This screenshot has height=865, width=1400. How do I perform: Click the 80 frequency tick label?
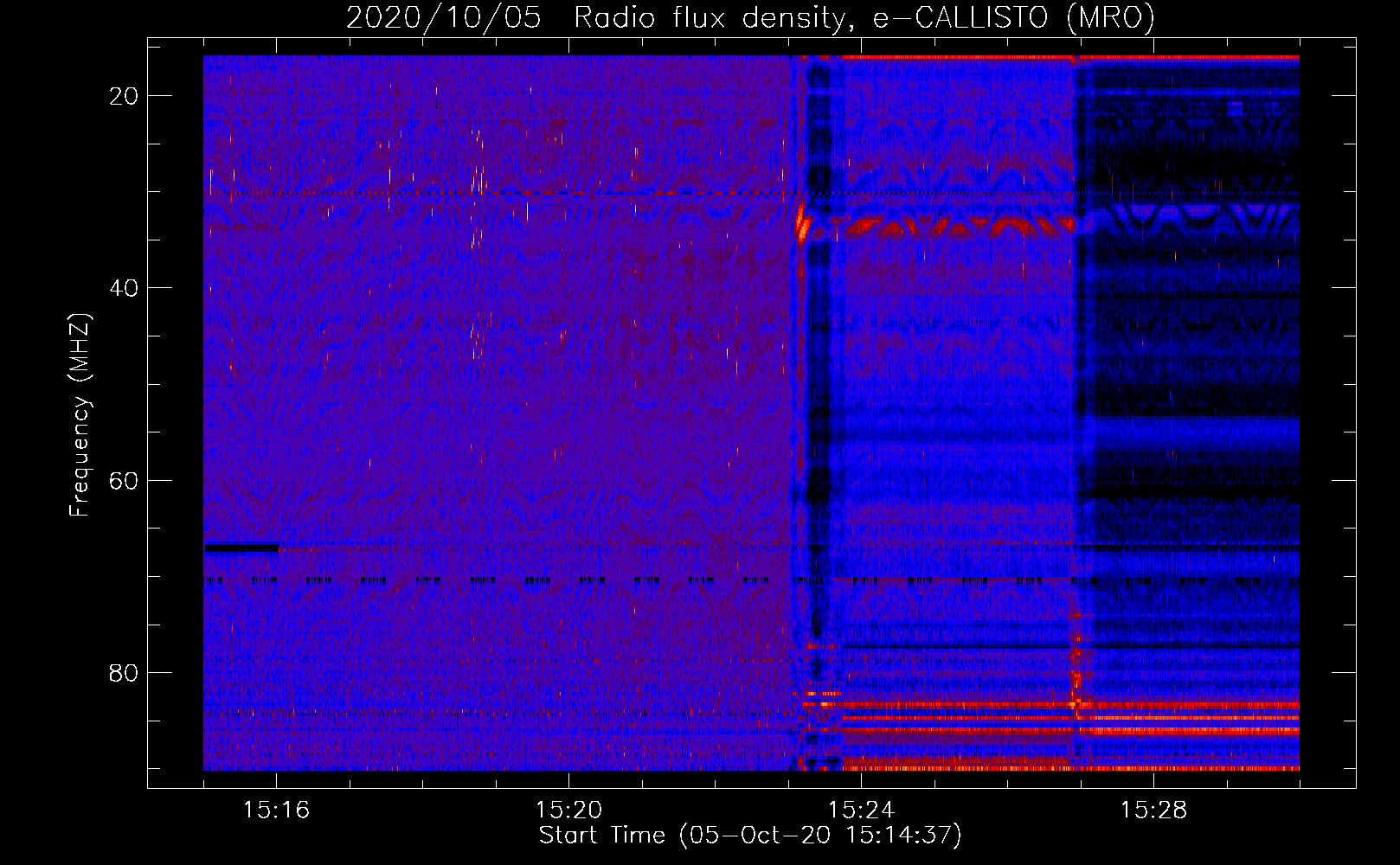click(124, 672)
